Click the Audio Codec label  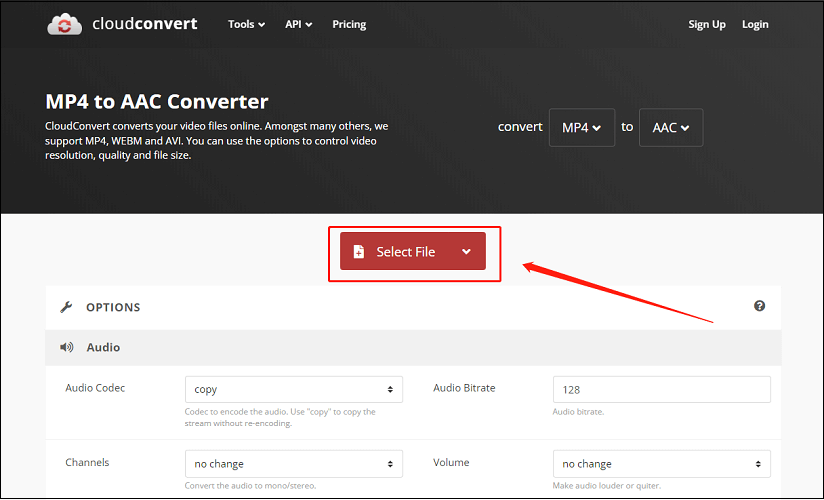tap(95, 388)
